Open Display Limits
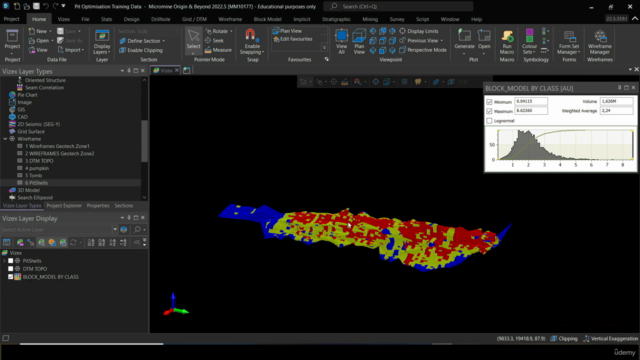The height and width of the screenshot is (360, 640). point(419,31)
